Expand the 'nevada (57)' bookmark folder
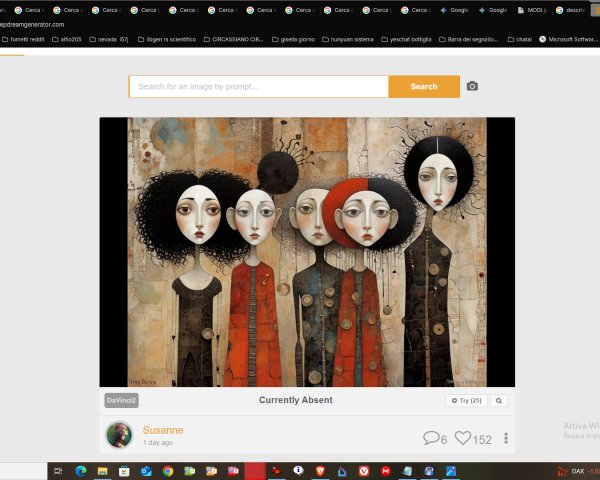 106,39
